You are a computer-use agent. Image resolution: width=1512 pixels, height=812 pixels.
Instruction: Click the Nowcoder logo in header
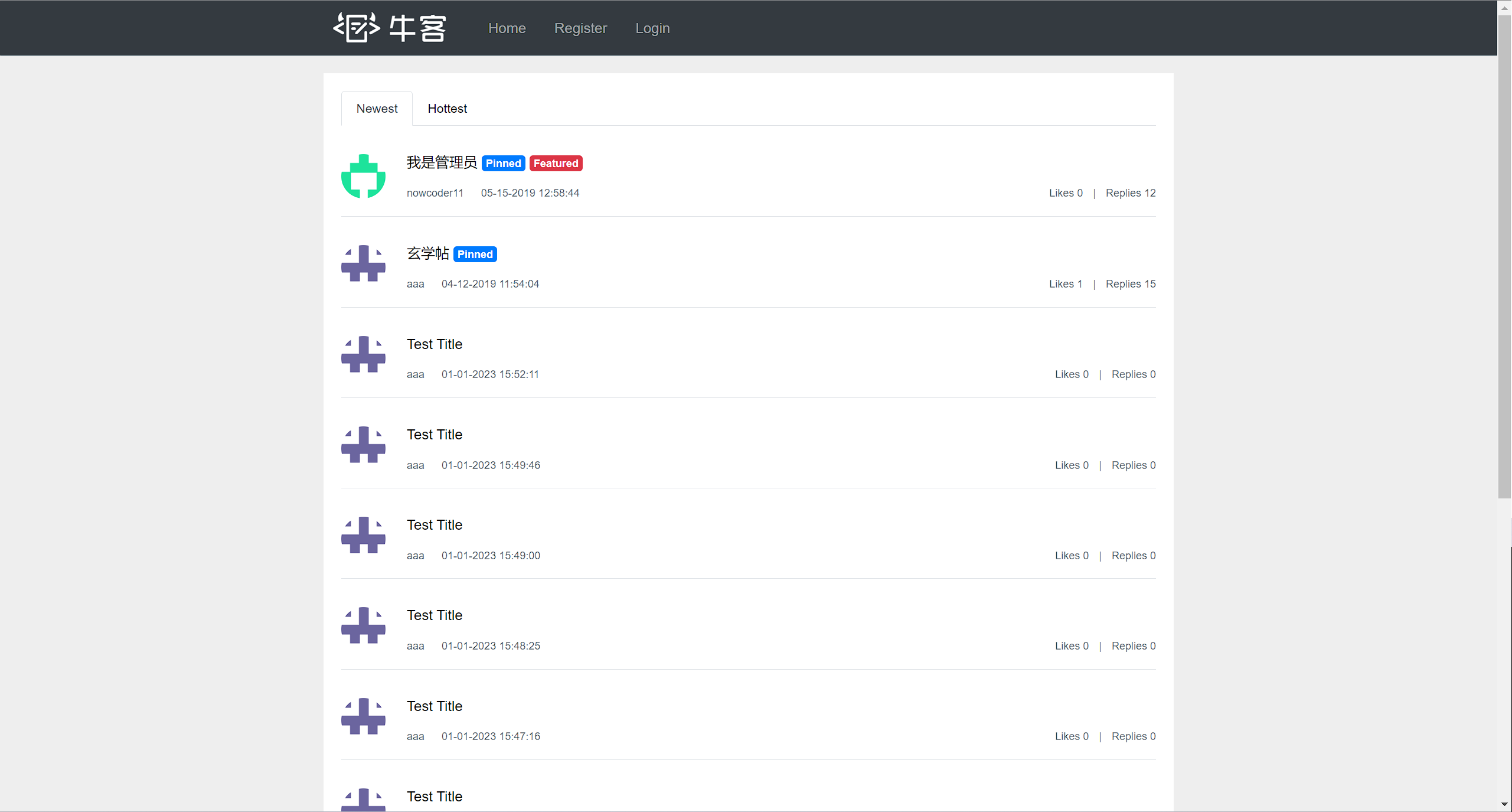(x=390, y=28)
